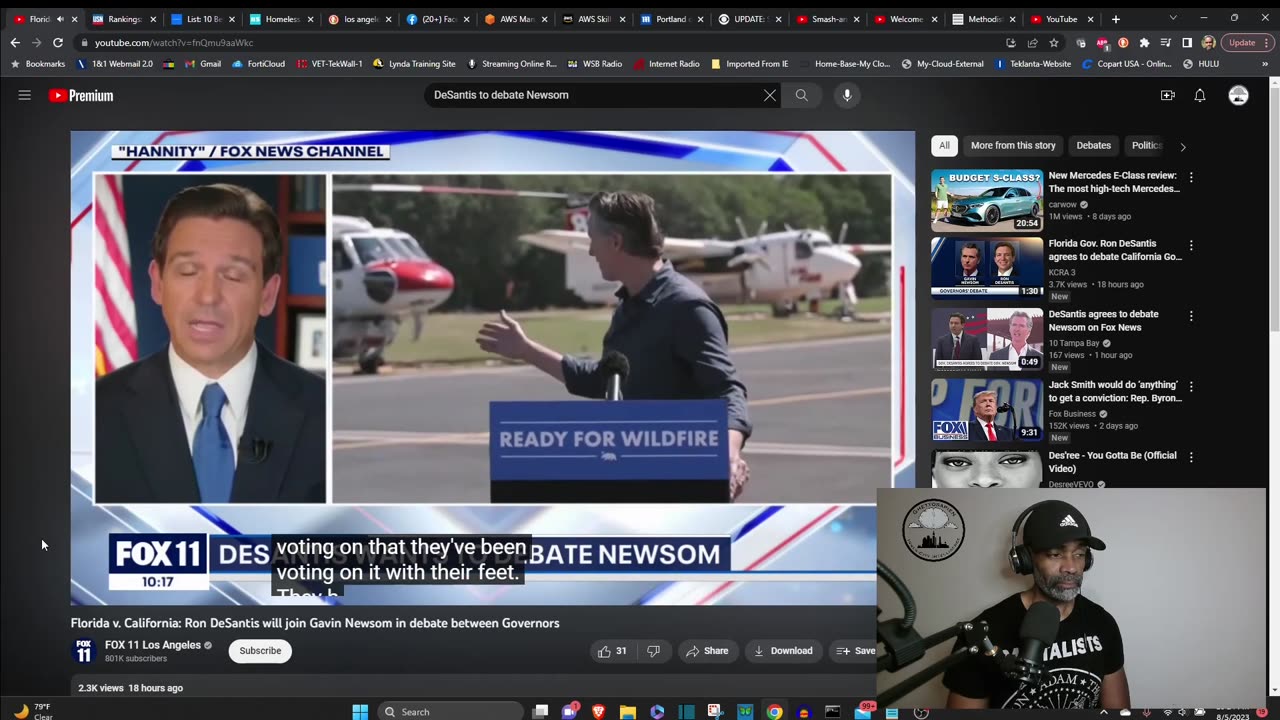
Task: Open the YouTube account avatar menu
Action: (x=1238, y=95)
